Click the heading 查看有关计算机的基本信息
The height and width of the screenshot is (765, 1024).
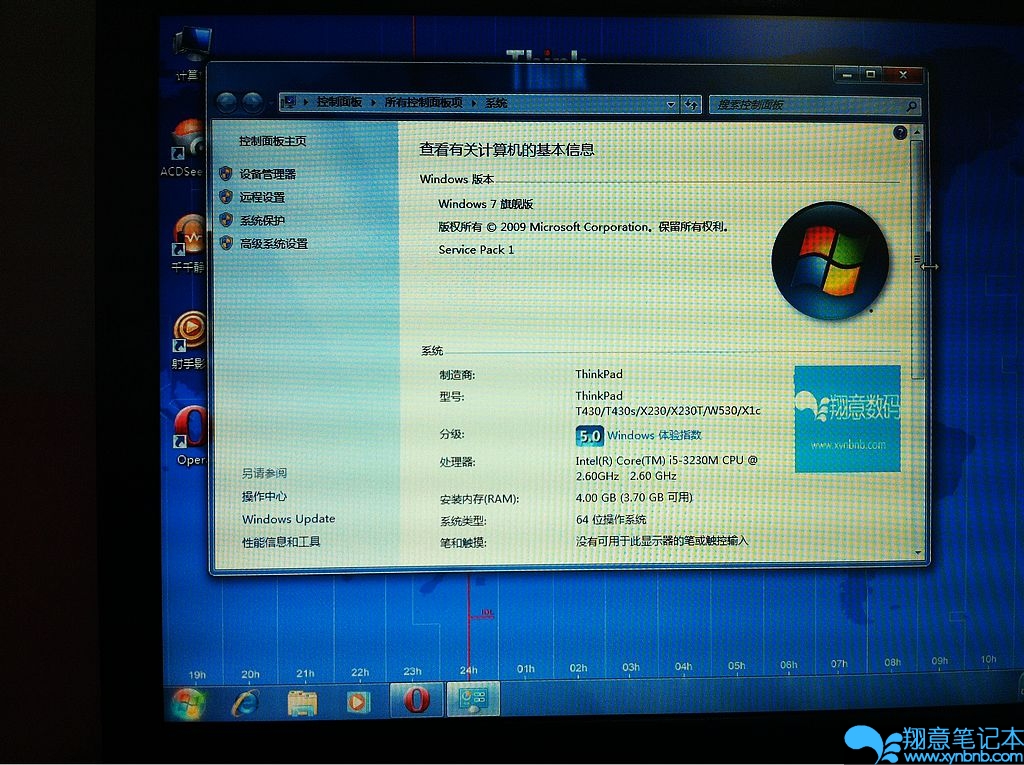(507, 150)
